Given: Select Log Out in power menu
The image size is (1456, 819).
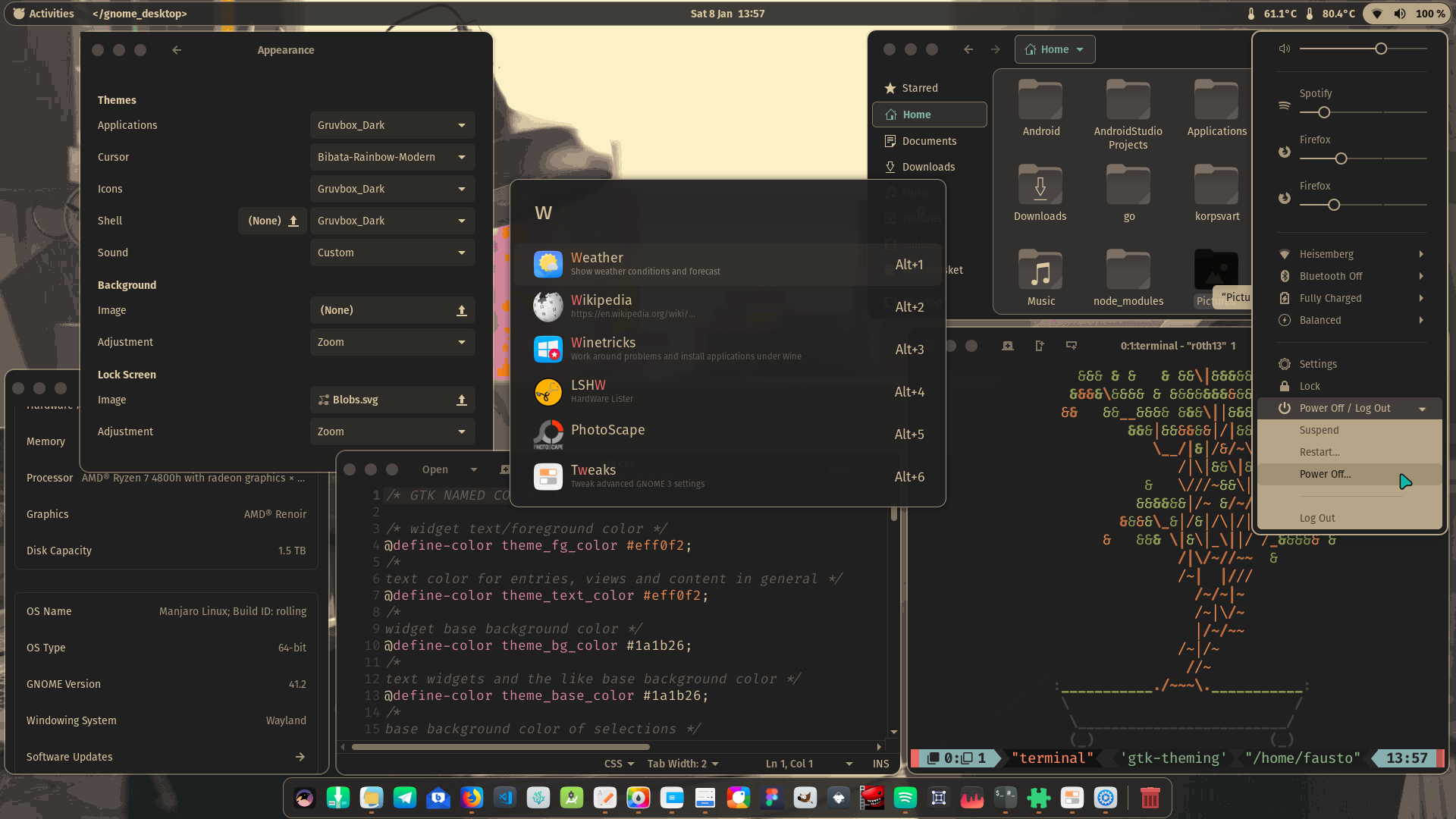Looking at the screenshot, I should click(x=1350, y=518).
